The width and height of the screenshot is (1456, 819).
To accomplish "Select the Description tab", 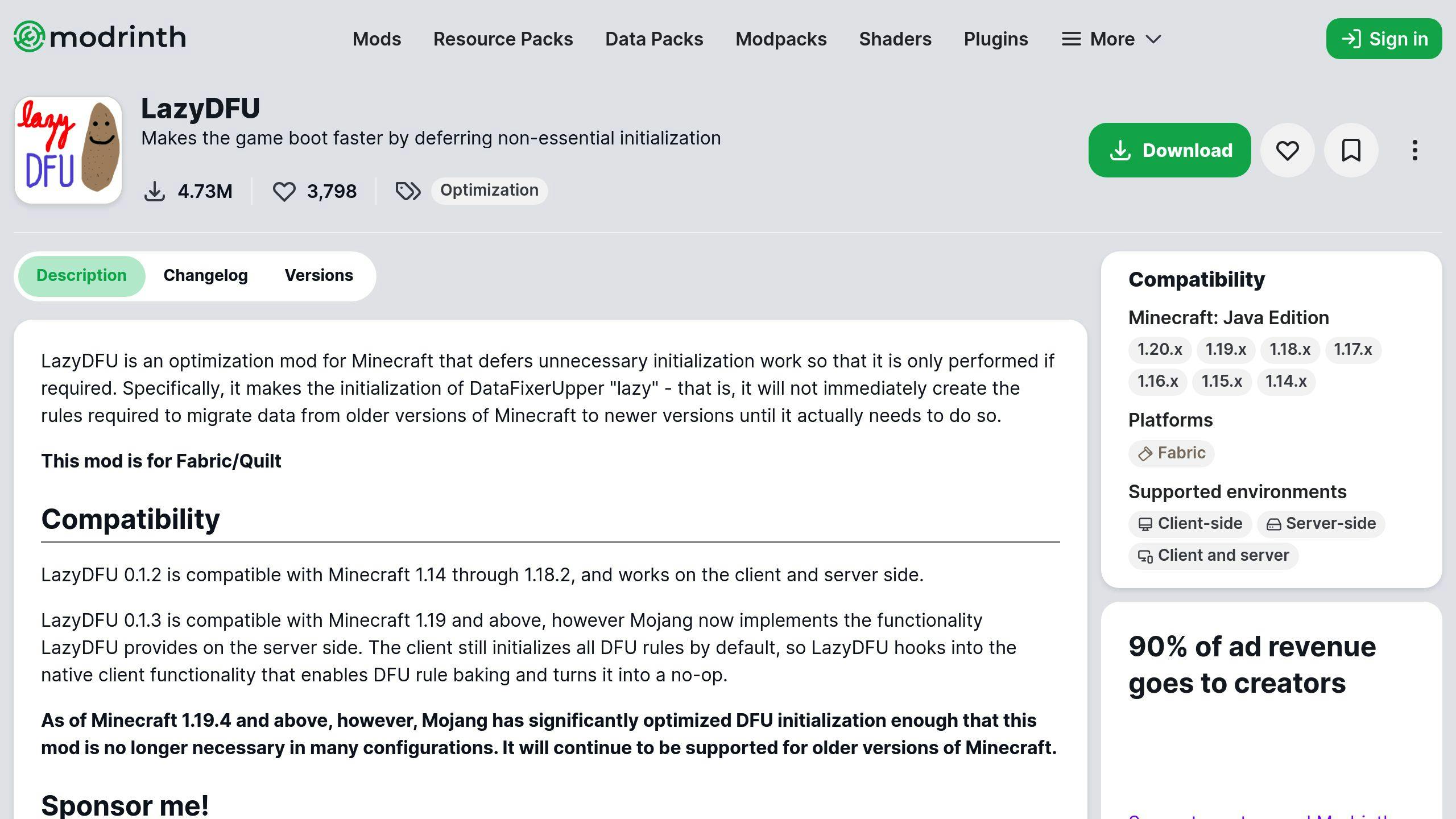I will [x=81, y=276].
